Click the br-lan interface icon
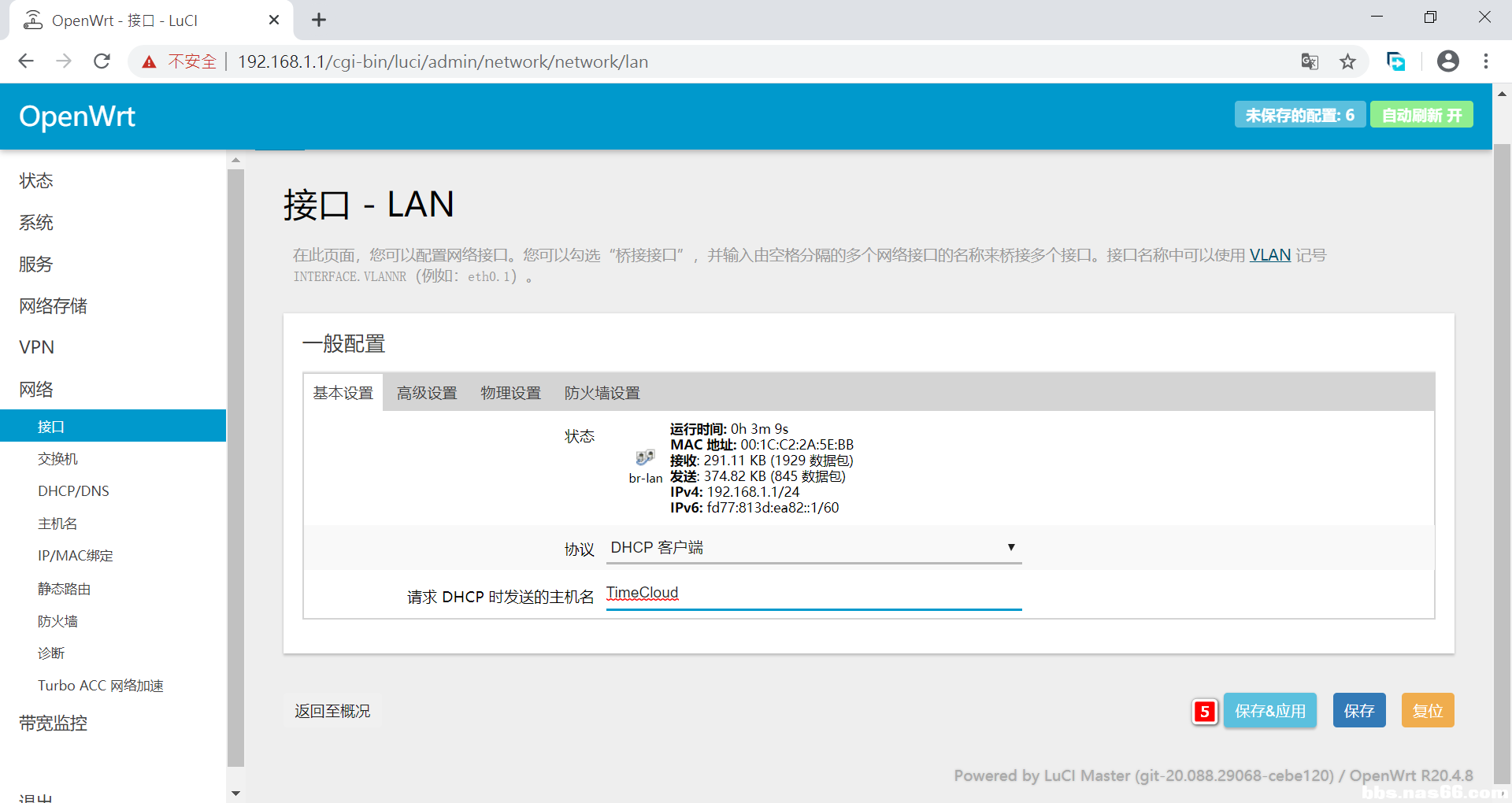The image size is (1512, 803). coord(645,457)
